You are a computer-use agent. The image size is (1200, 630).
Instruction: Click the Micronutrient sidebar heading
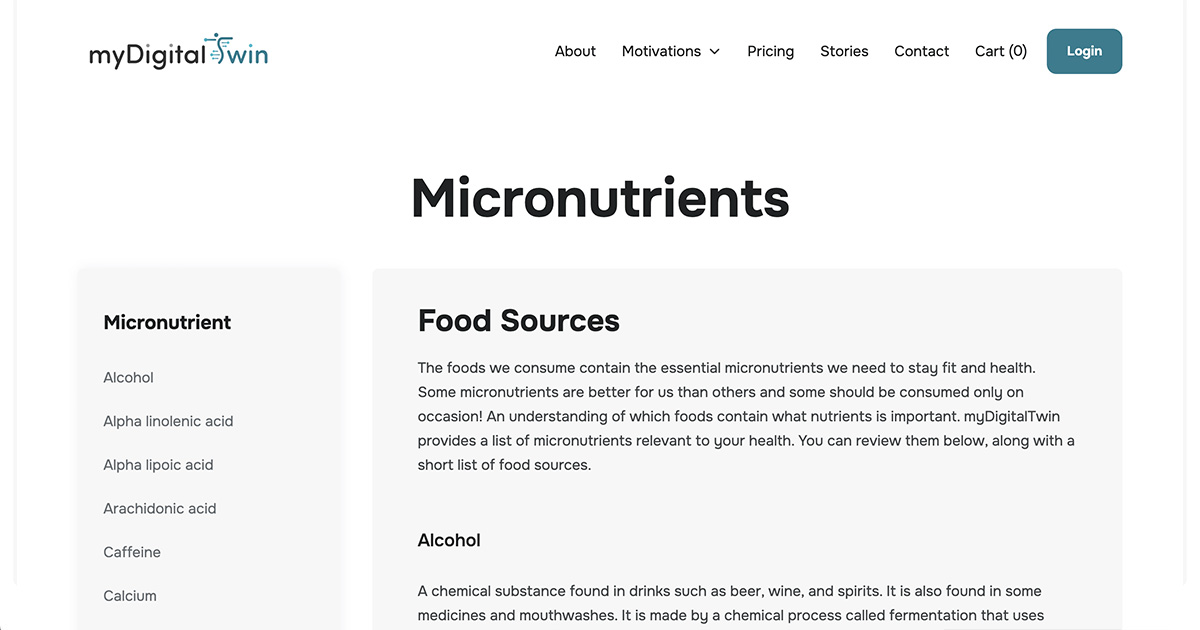coord(167,322)
